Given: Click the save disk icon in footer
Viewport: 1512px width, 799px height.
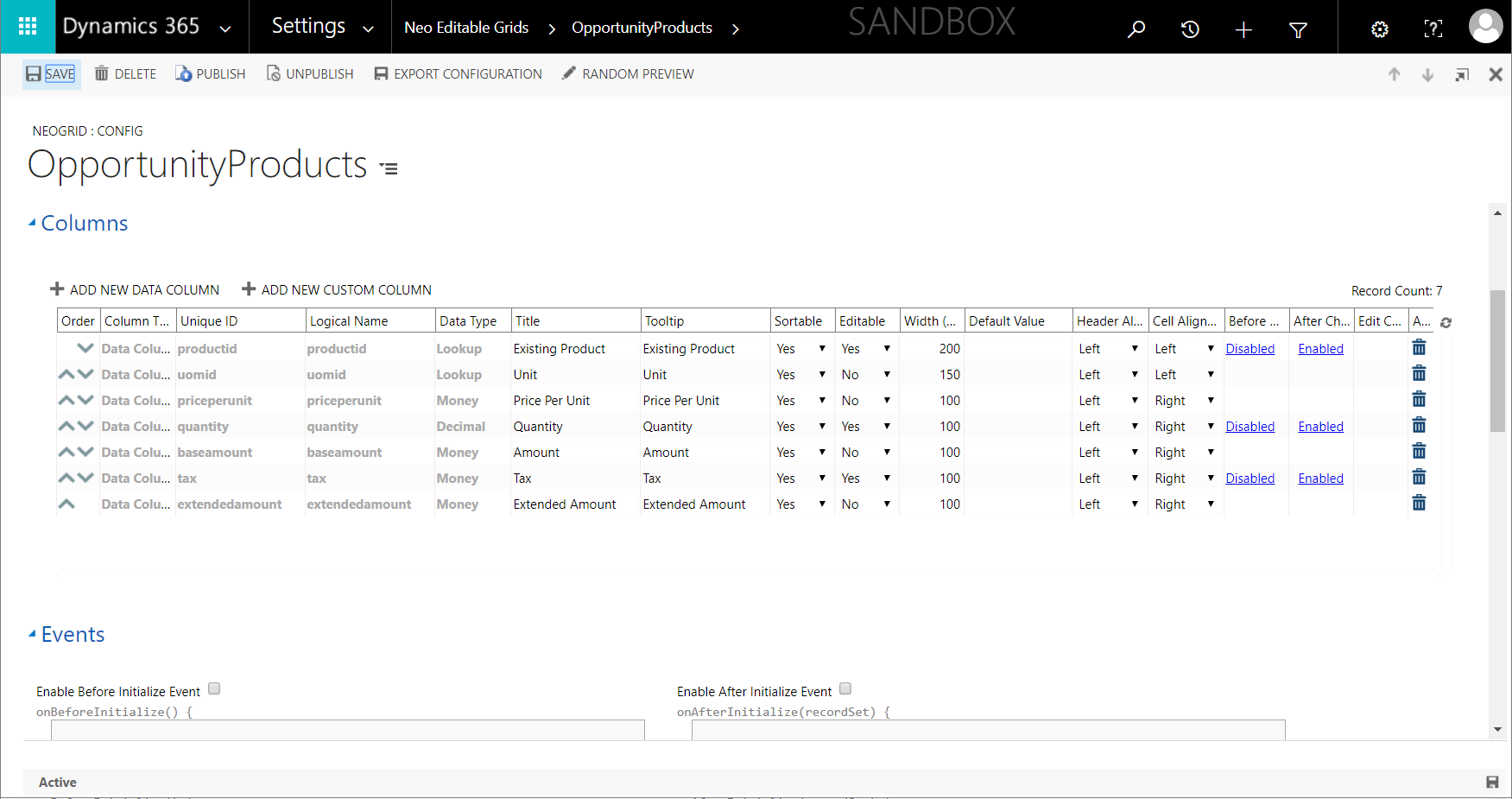Looking at the screenshot, I should point(1492,782).
